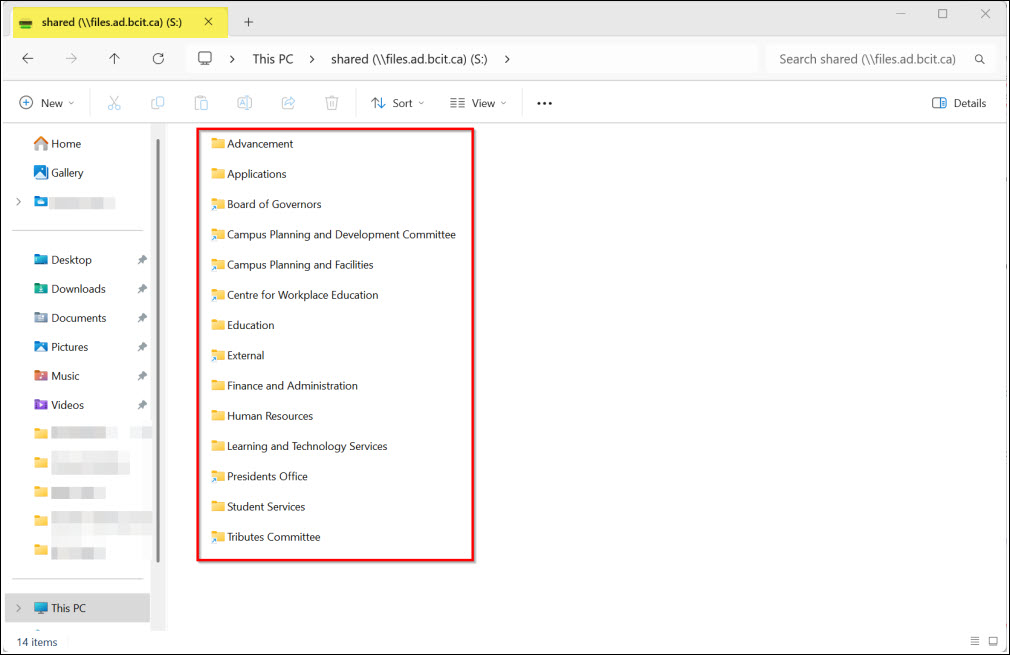Click the Share icon in the toolbar
The image size is (1010, 655).
288,102
